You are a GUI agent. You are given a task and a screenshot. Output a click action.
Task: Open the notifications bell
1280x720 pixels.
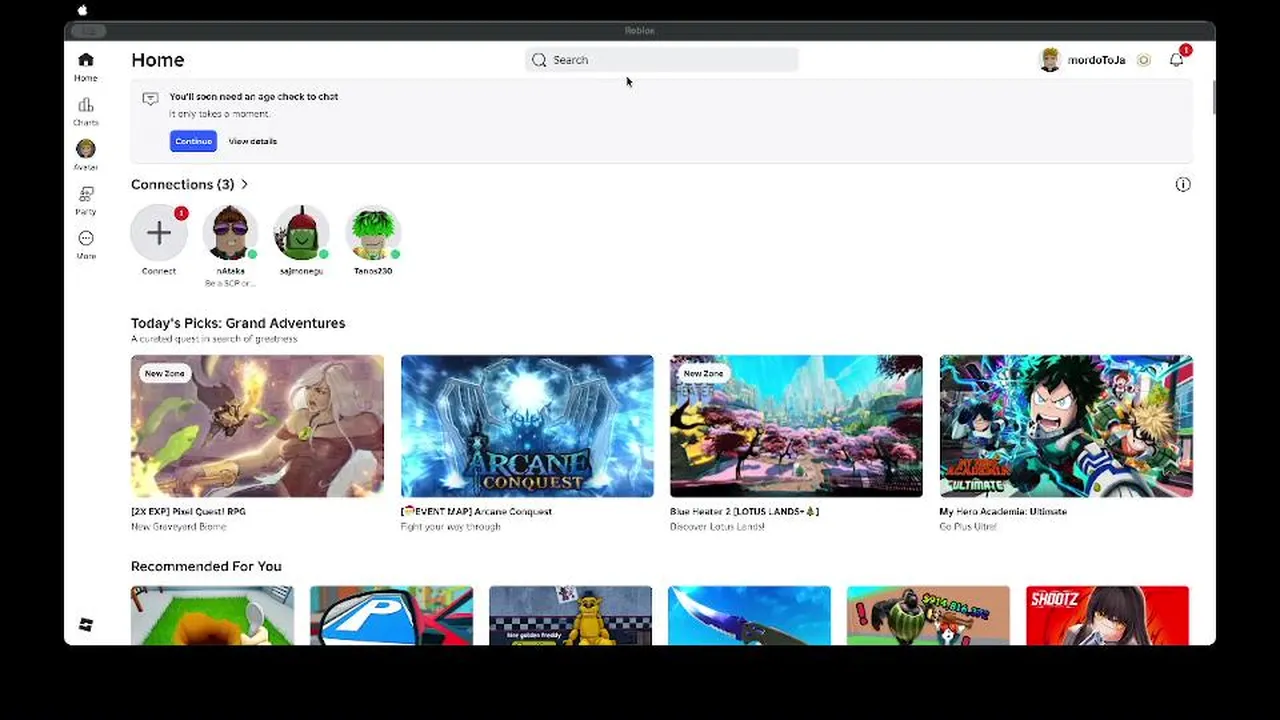1177,60
